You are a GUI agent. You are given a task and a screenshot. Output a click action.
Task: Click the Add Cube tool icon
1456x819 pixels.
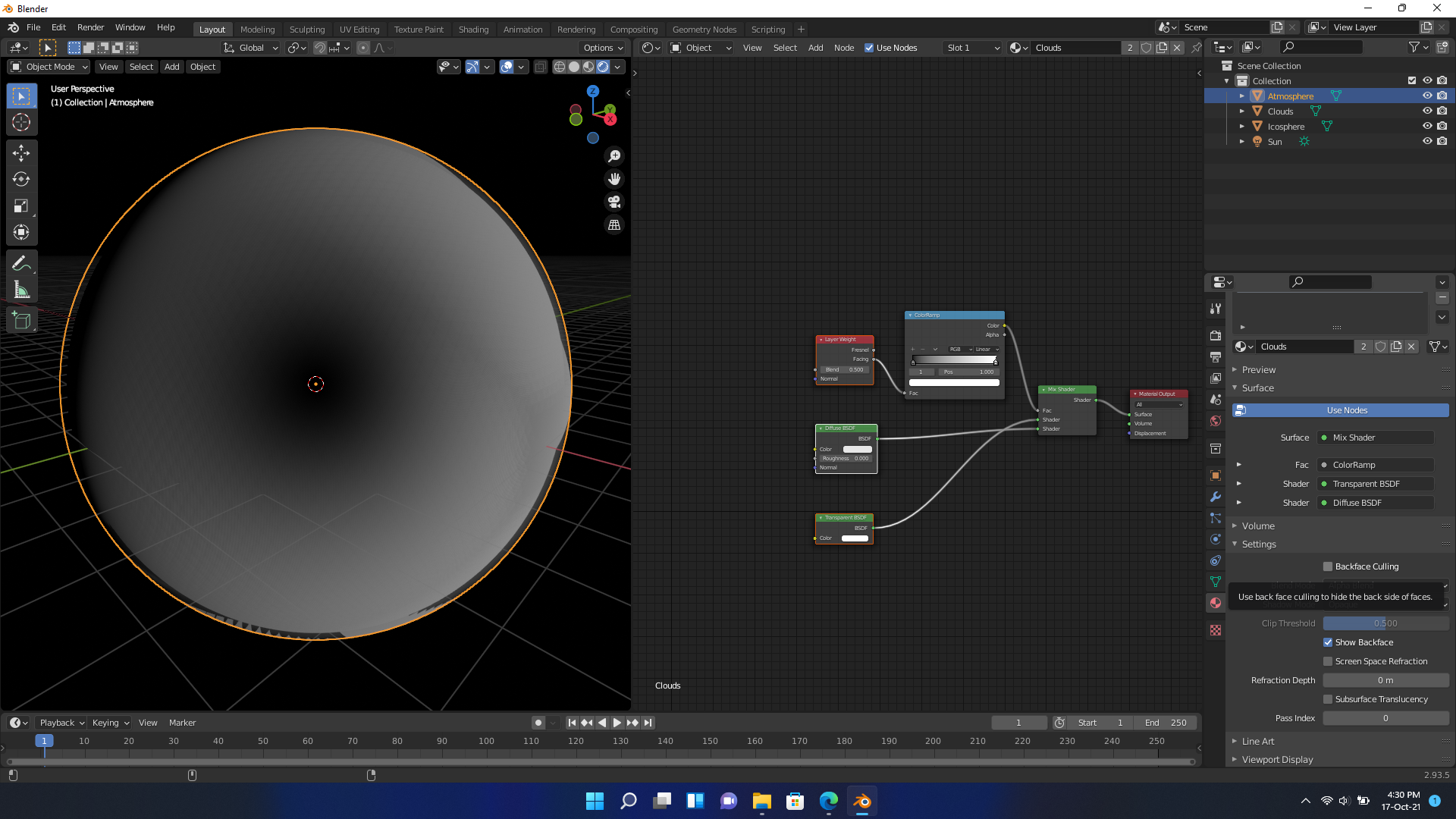[21, 321]
